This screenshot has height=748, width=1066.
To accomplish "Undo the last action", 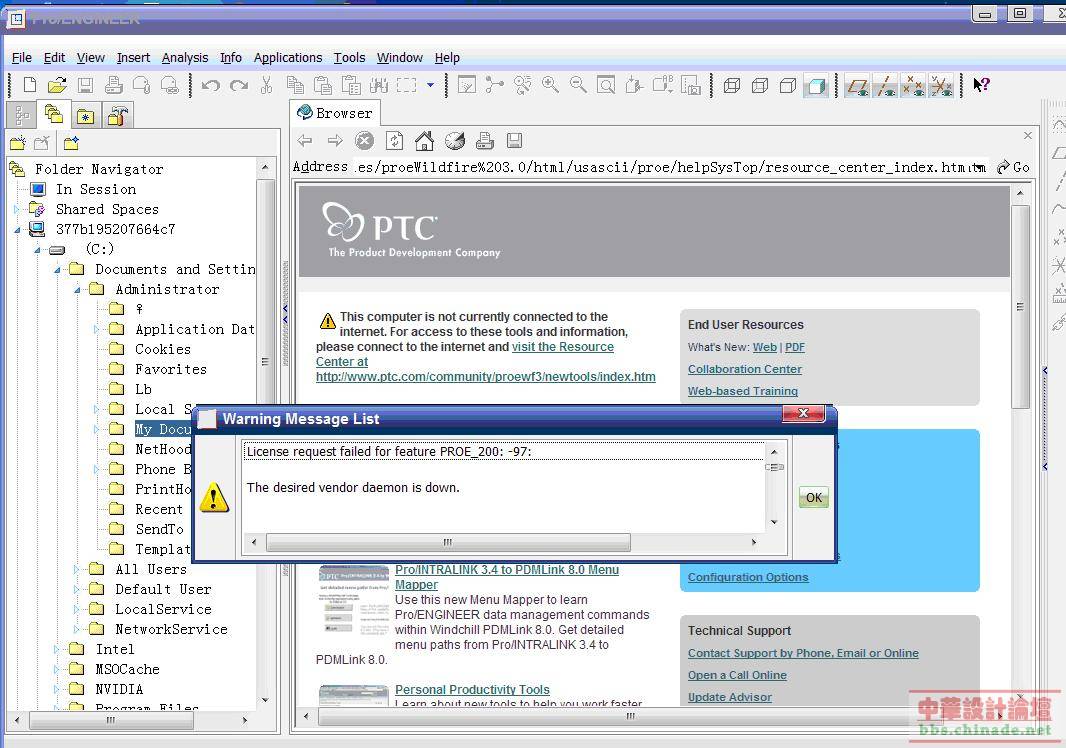I will coord(211,85).
